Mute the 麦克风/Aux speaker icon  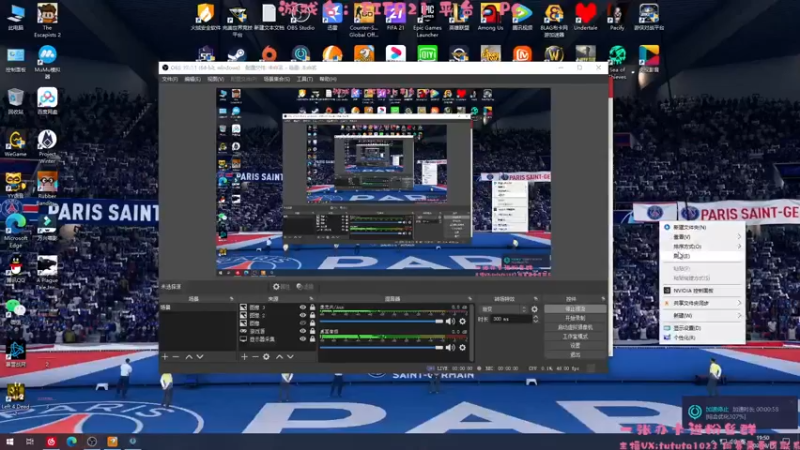tap(450, 321)
